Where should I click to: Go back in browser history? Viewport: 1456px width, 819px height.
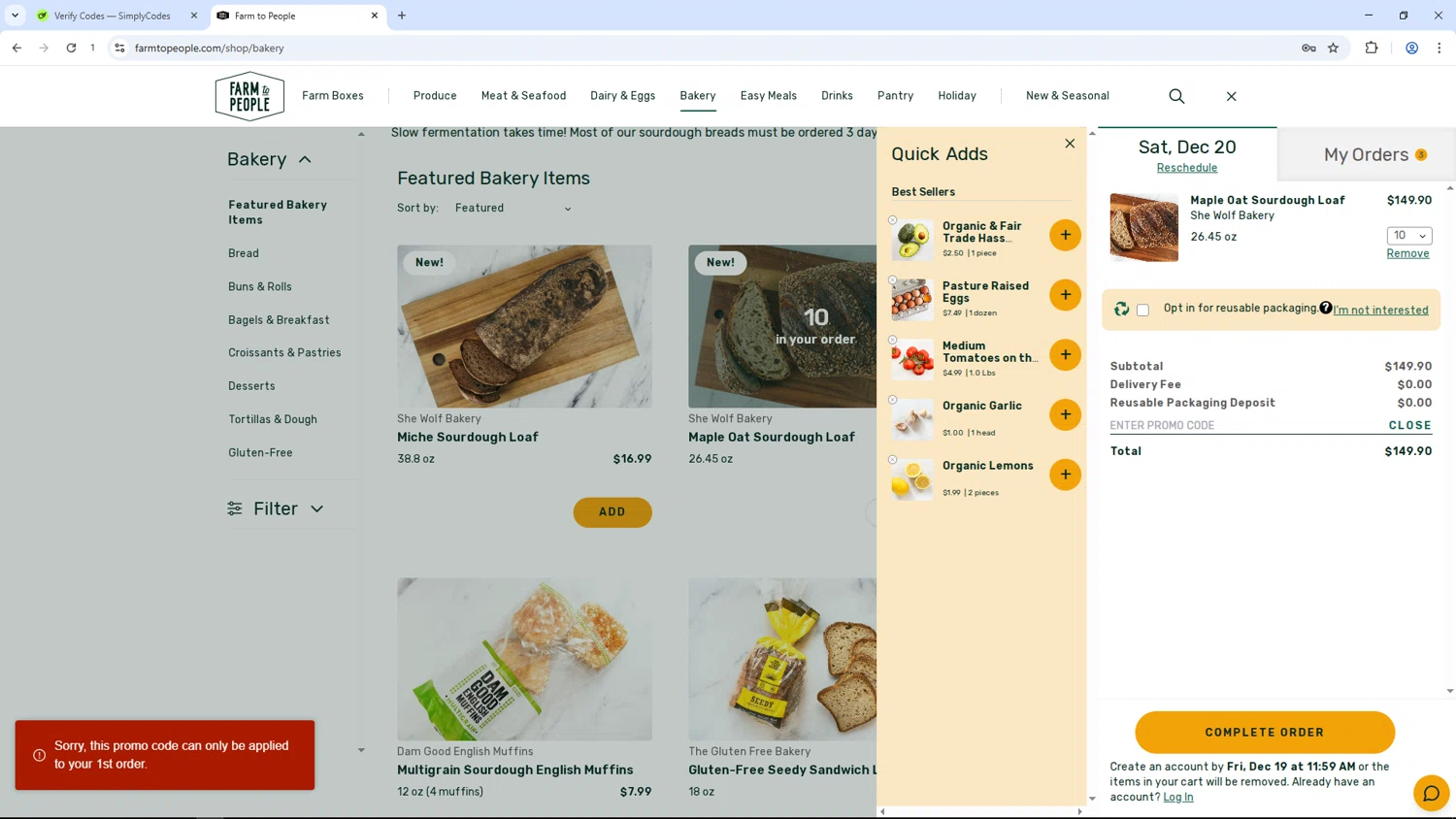[x=17, y=48]
